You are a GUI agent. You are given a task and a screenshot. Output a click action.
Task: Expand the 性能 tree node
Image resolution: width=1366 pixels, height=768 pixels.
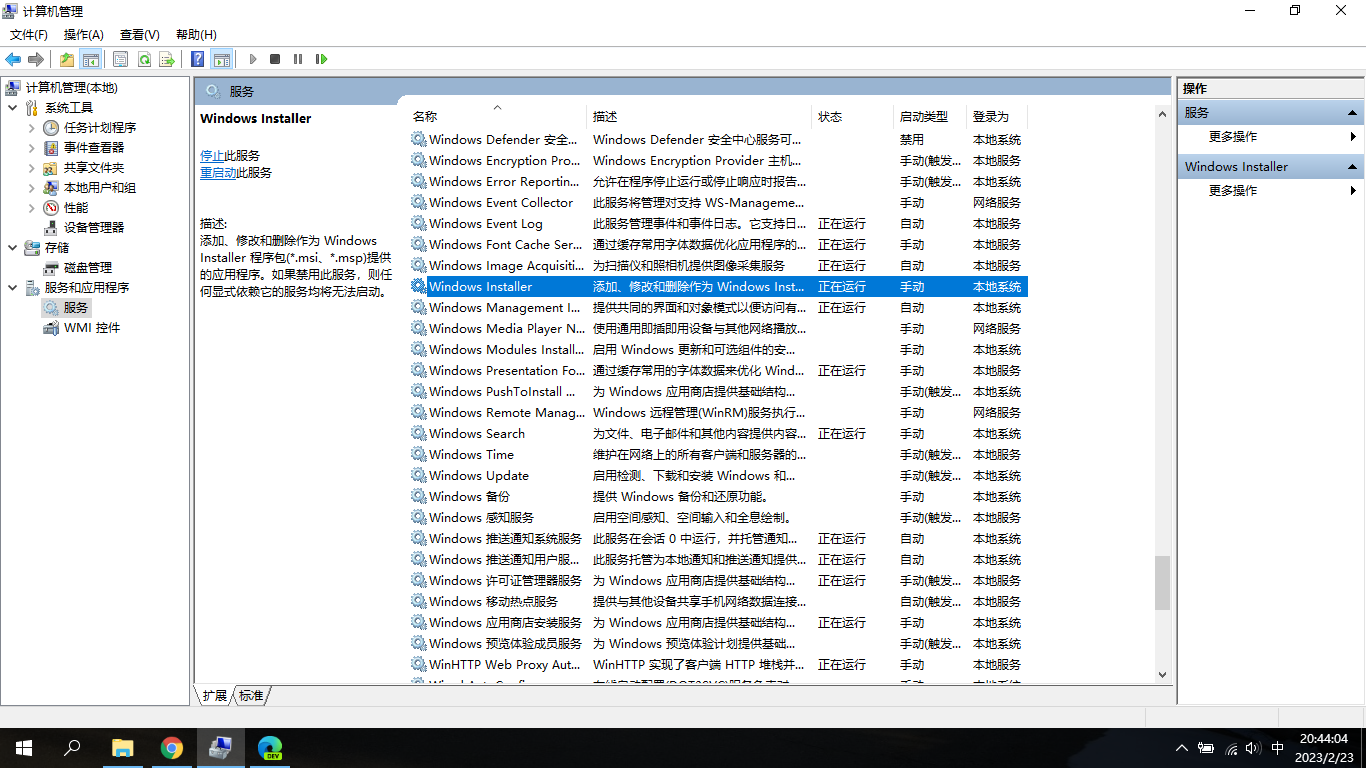pyautogui.click(x=31, y=208)
